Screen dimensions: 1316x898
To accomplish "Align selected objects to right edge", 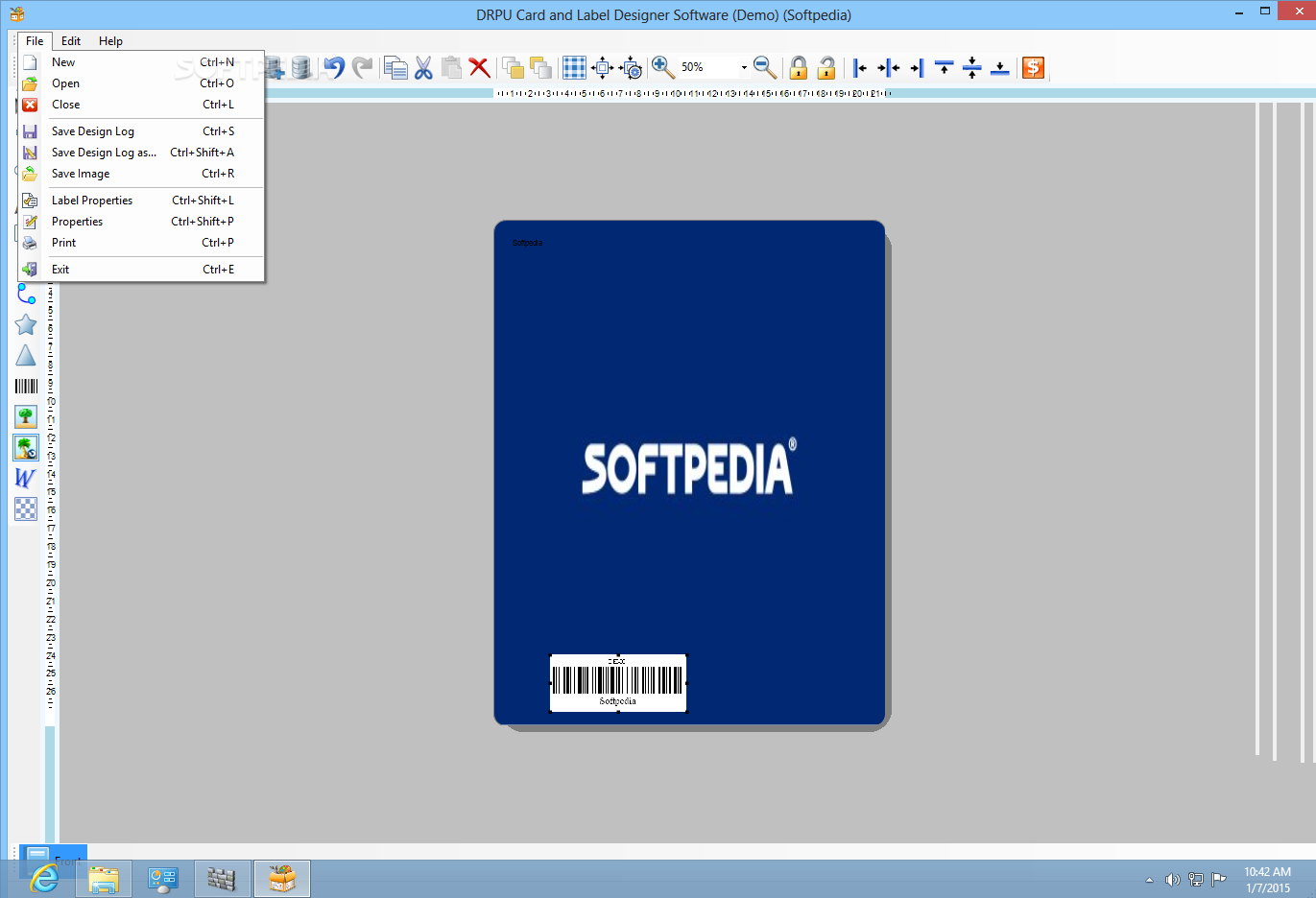I will coord(917,67).
